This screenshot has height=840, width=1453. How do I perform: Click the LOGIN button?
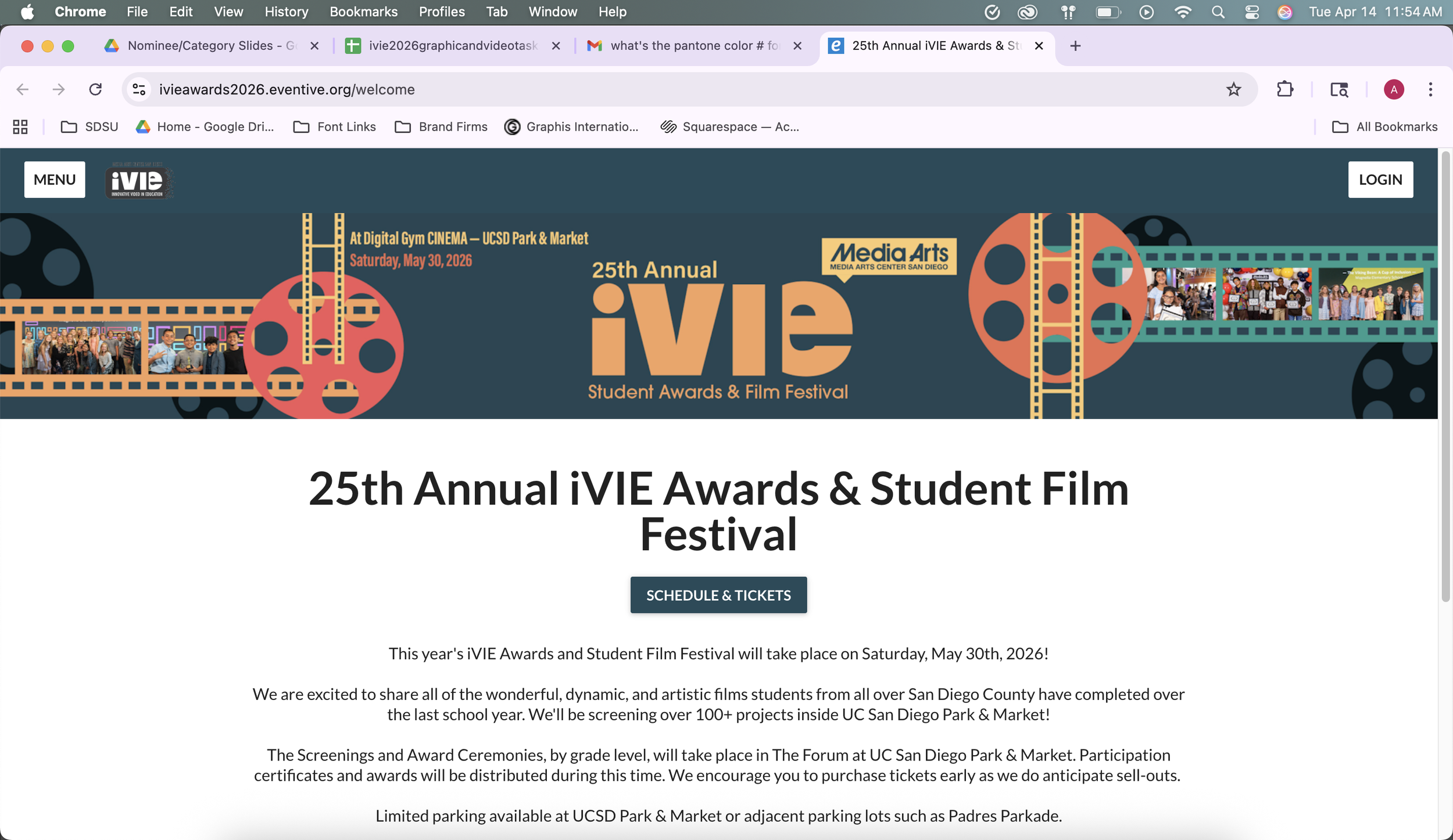coord(1380,180)
